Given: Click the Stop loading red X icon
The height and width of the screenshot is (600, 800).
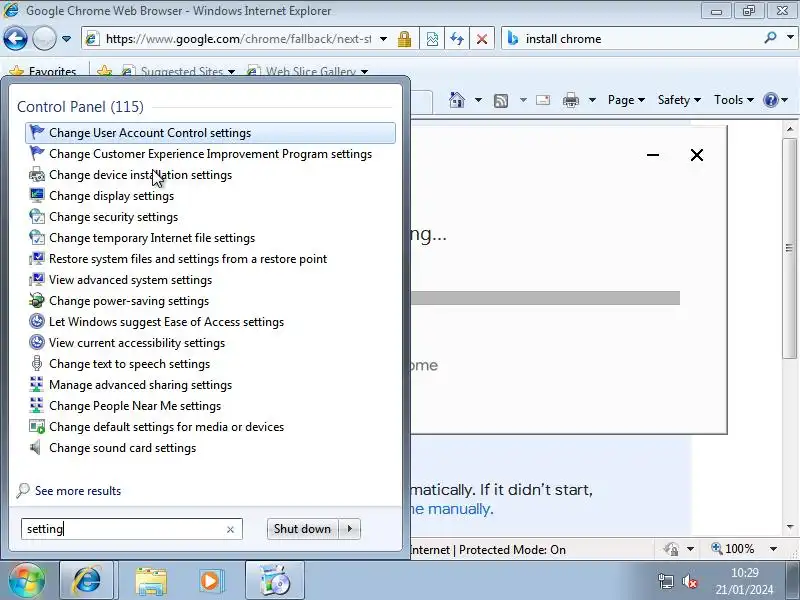Looking at the screenshot, I should click(481, 39).
